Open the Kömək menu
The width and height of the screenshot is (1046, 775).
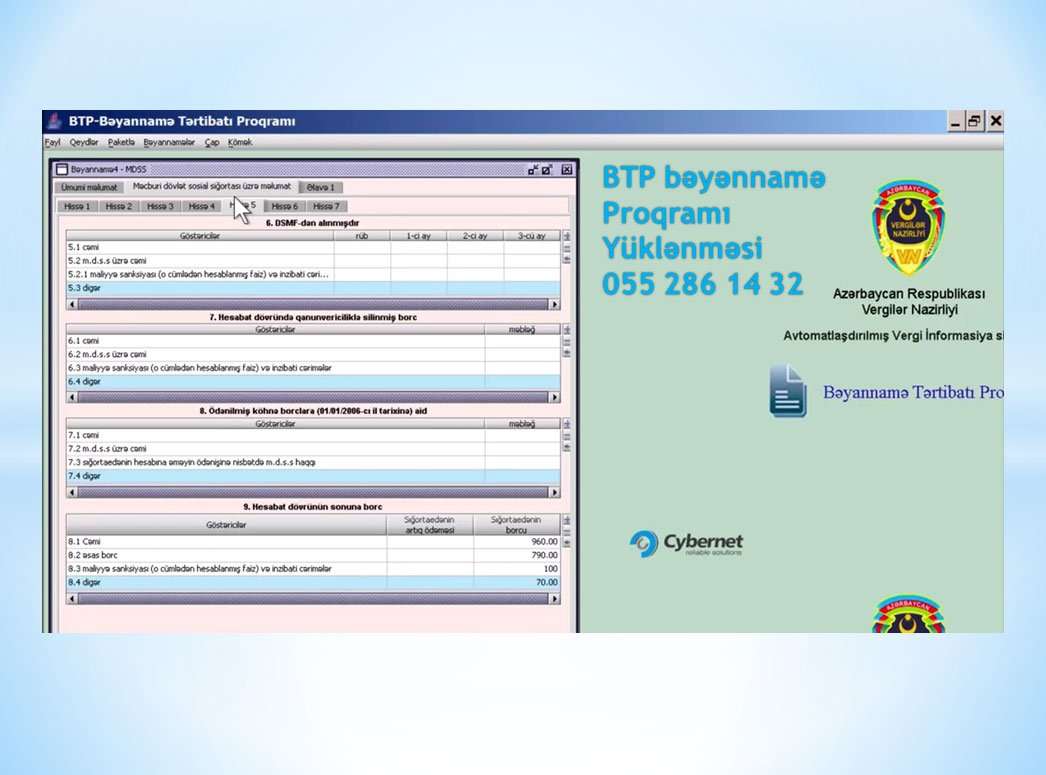(x=240, y=142)
